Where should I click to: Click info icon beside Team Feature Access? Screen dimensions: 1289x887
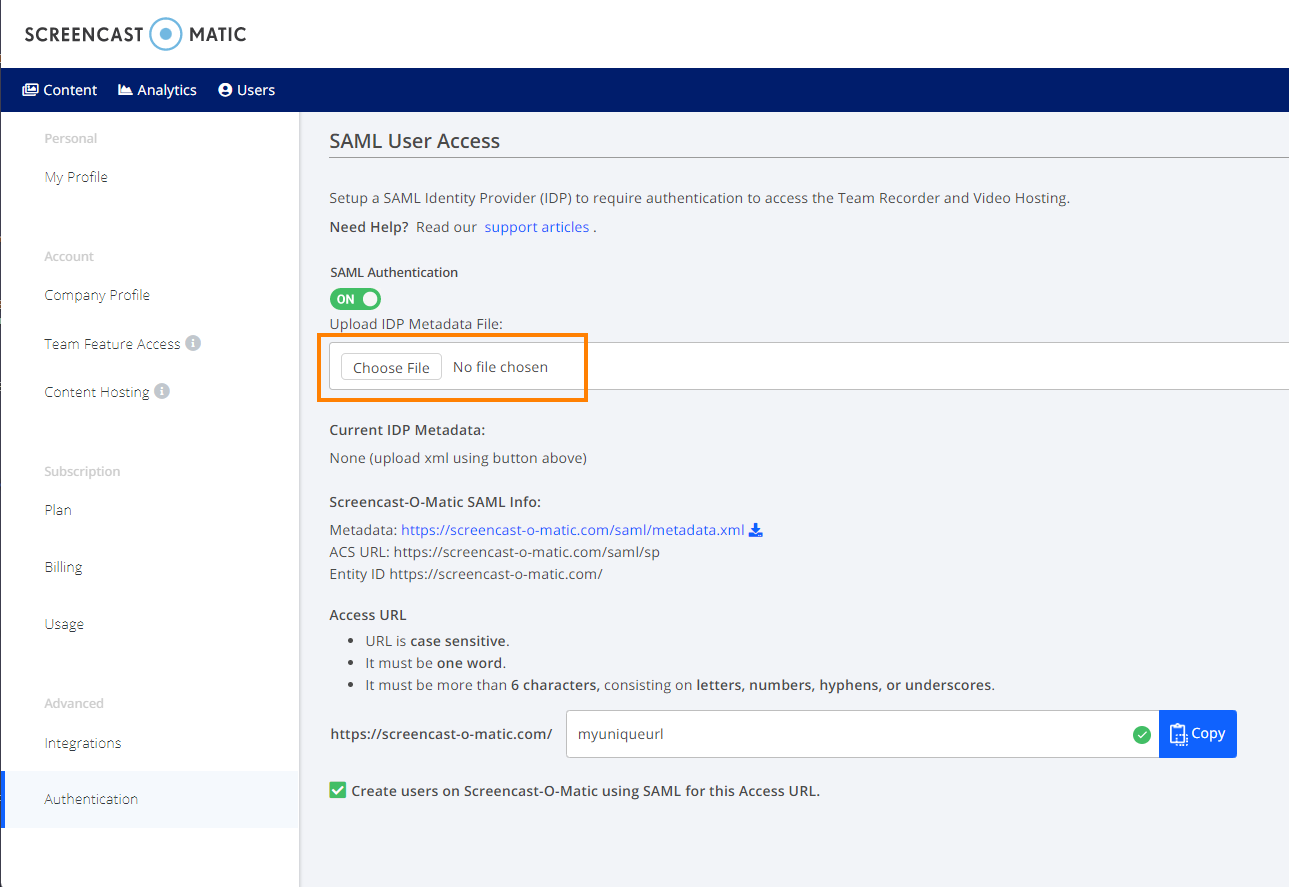pos(193,343)
